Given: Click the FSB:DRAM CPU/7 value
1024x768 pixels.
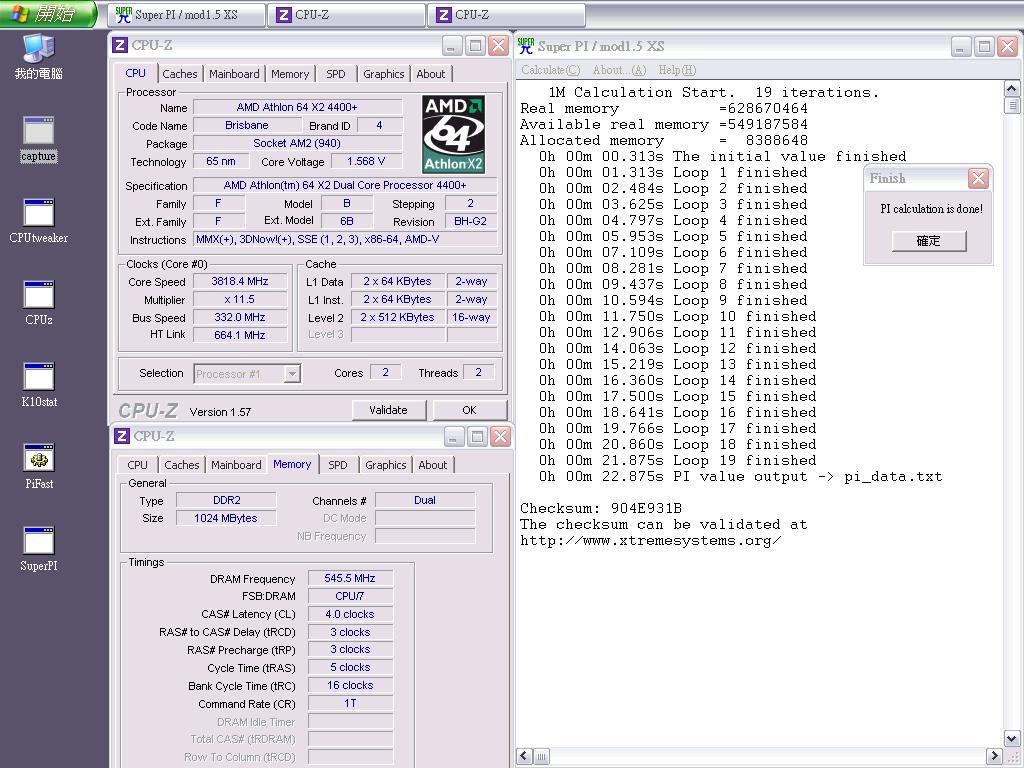Looking at the screenshot, I should [x=350, y=596].
